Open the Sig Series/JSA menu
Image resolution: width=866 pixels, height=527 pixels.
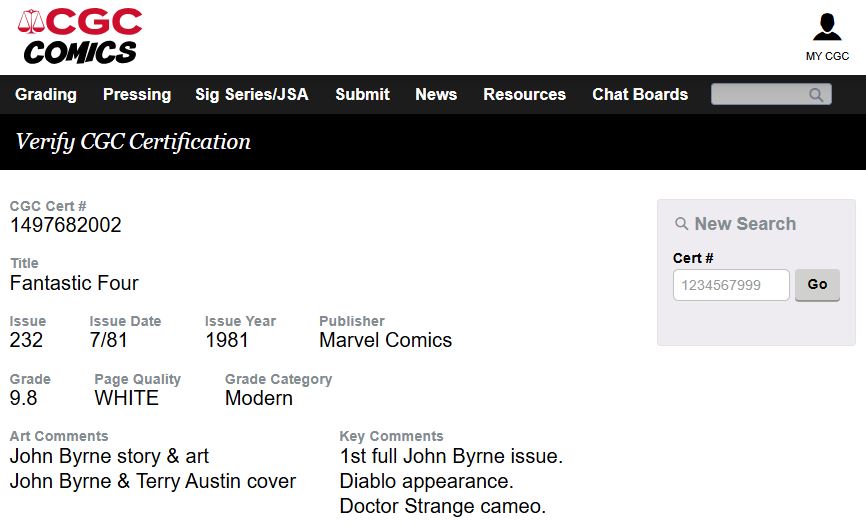(x=252, y=94)
